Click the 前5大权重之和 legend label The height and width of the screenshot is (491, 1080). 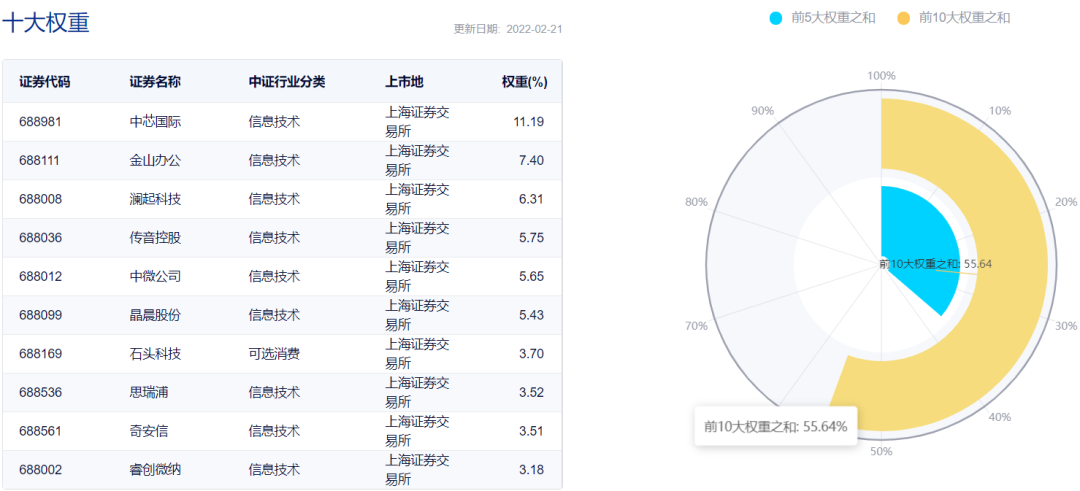833,18
